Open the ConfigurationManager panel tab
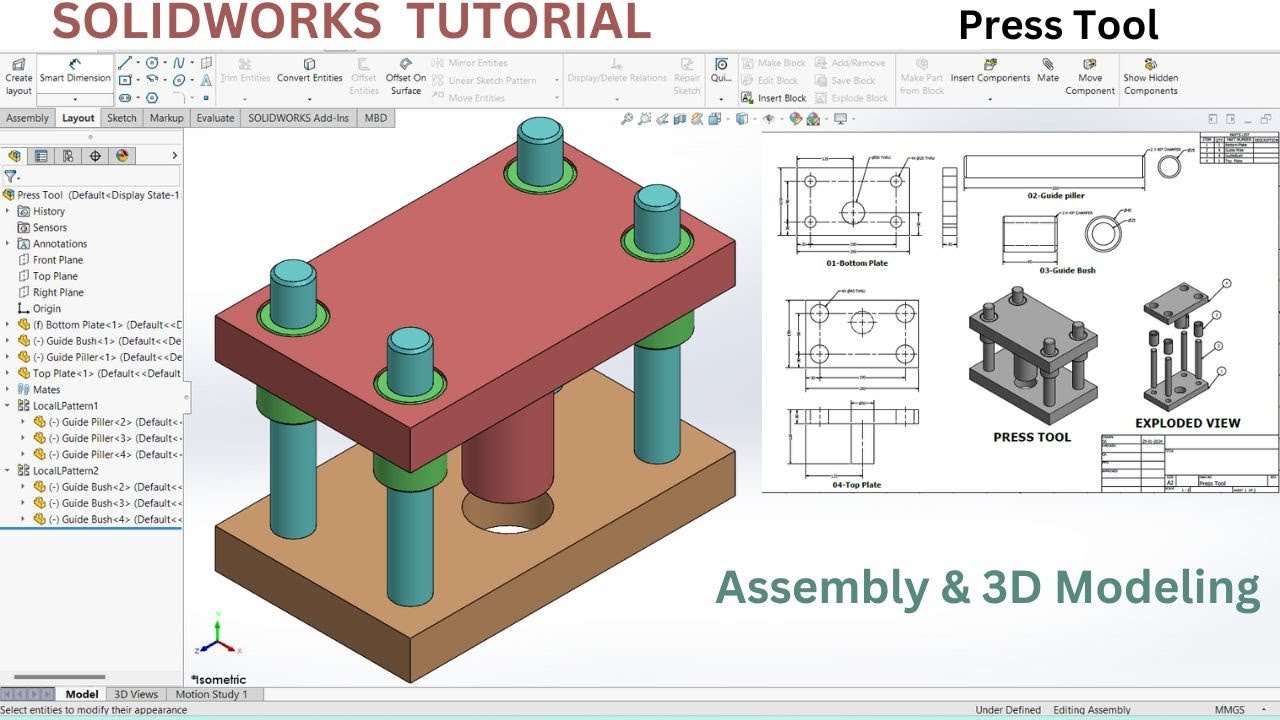The image size is (1280, 720). coord(68,155)
